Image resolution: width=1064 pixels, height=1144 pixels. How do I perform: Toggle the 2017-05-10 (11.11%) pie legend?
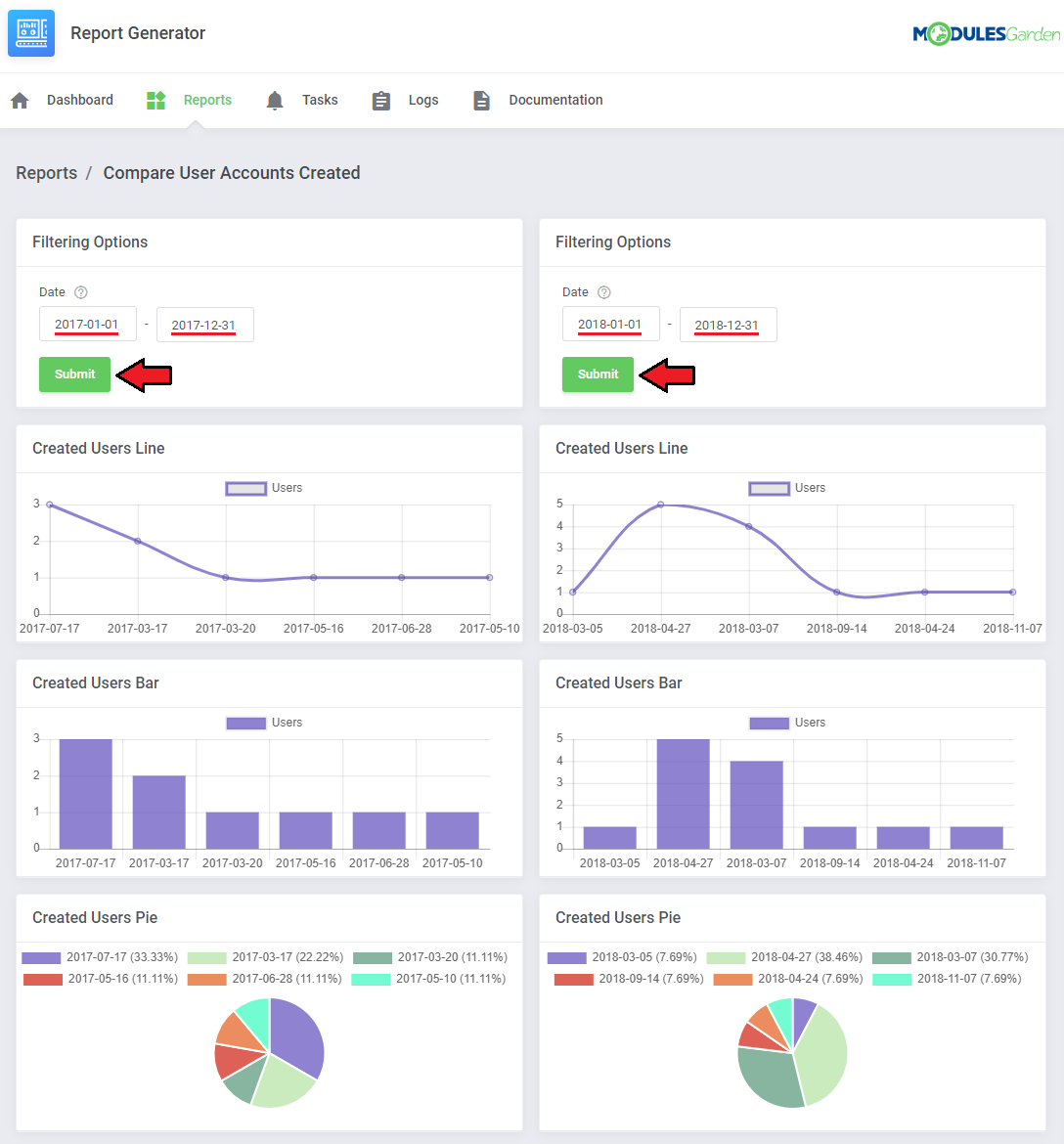click(429, 979)
